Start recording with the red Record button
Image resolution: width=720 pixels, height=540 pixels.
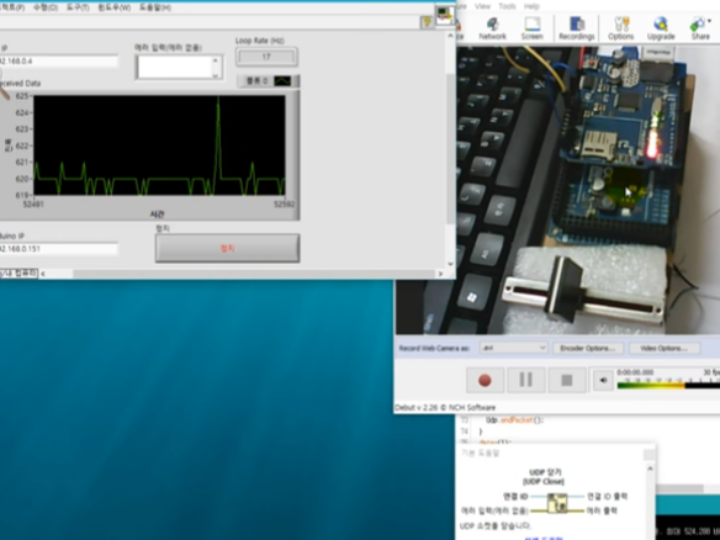point(485,380)
